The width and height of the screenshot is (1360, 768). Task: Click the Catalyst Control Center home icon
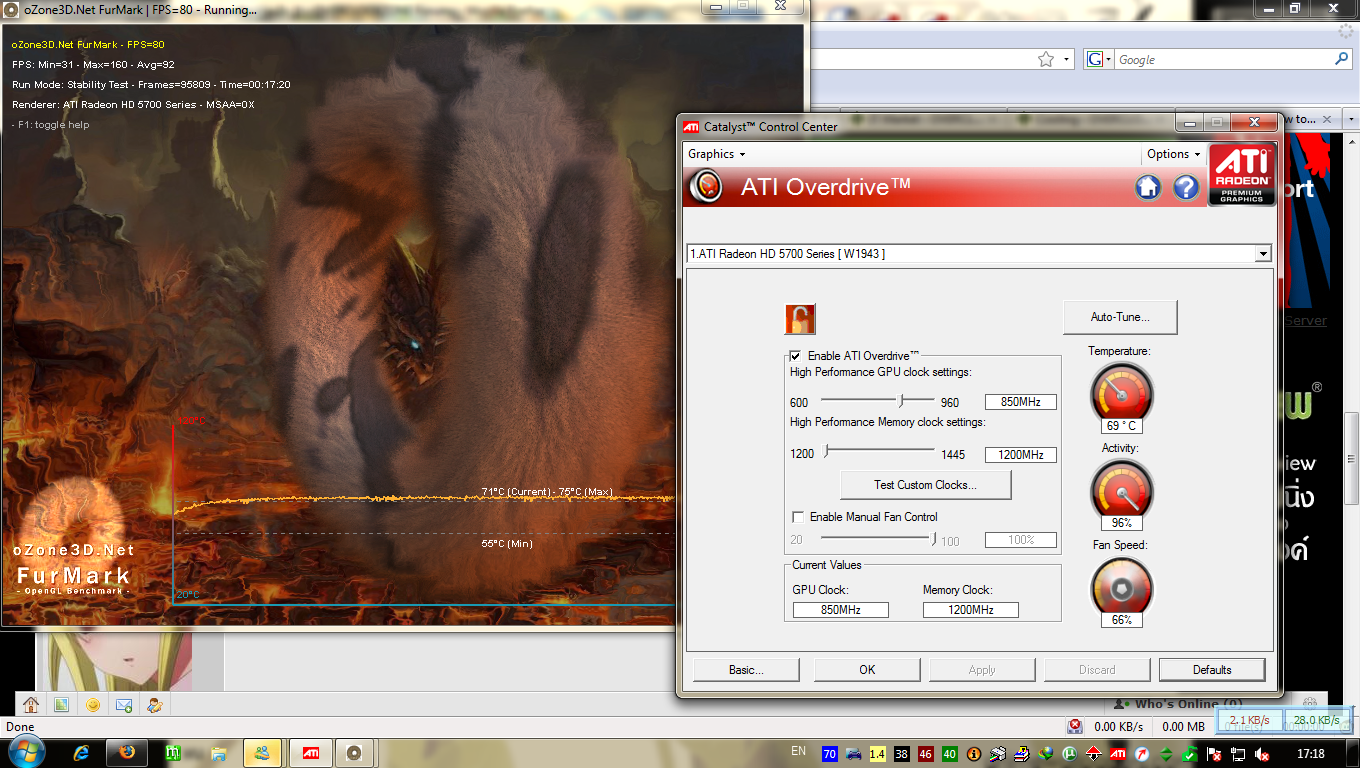click(x=1148, y=187)
